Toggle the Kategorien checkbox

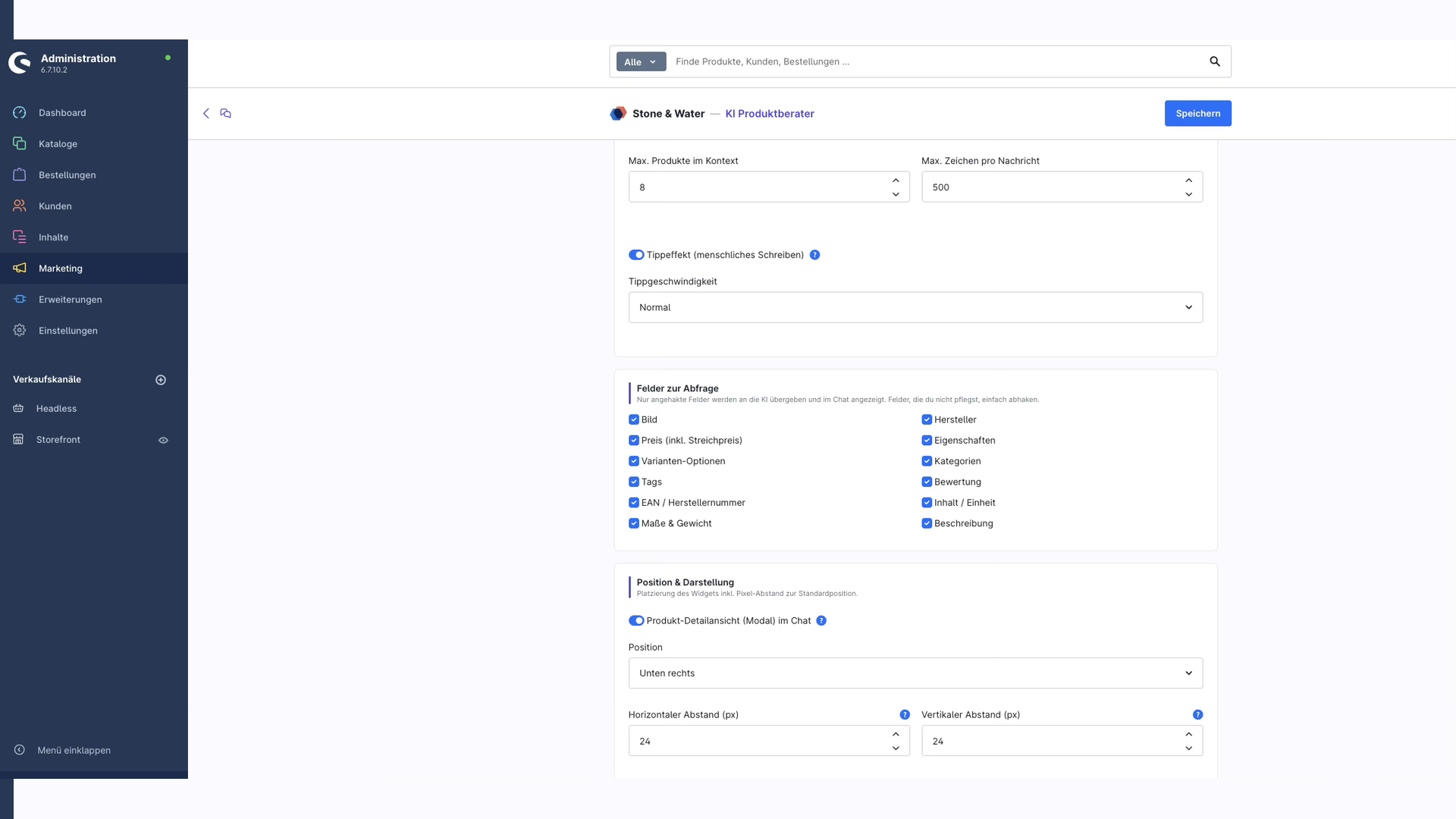927,462
